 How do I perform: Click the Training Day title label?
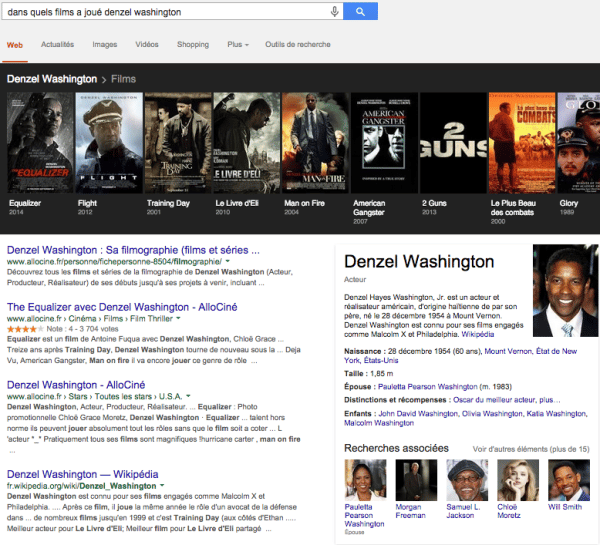[x=168, y=203]
